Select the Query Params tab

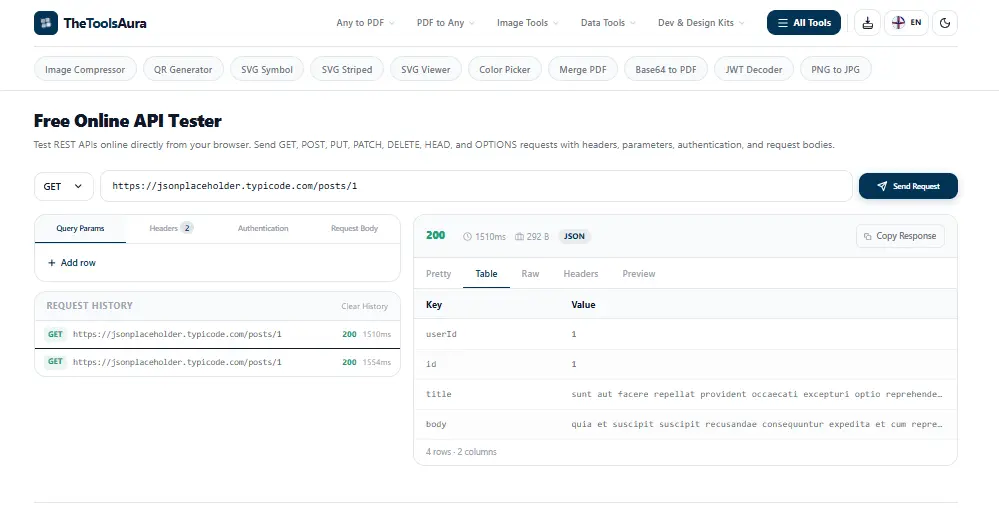[x=80, y=228]
